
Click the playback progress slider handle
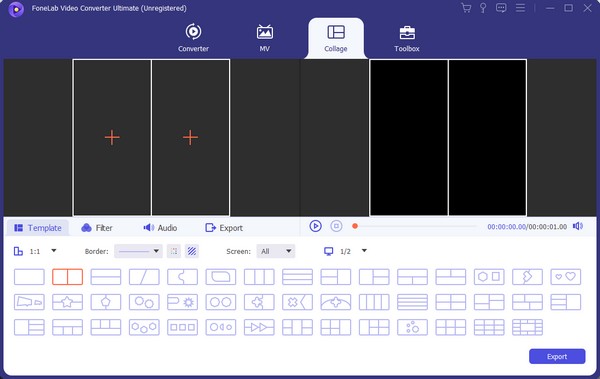click(355, 226)
